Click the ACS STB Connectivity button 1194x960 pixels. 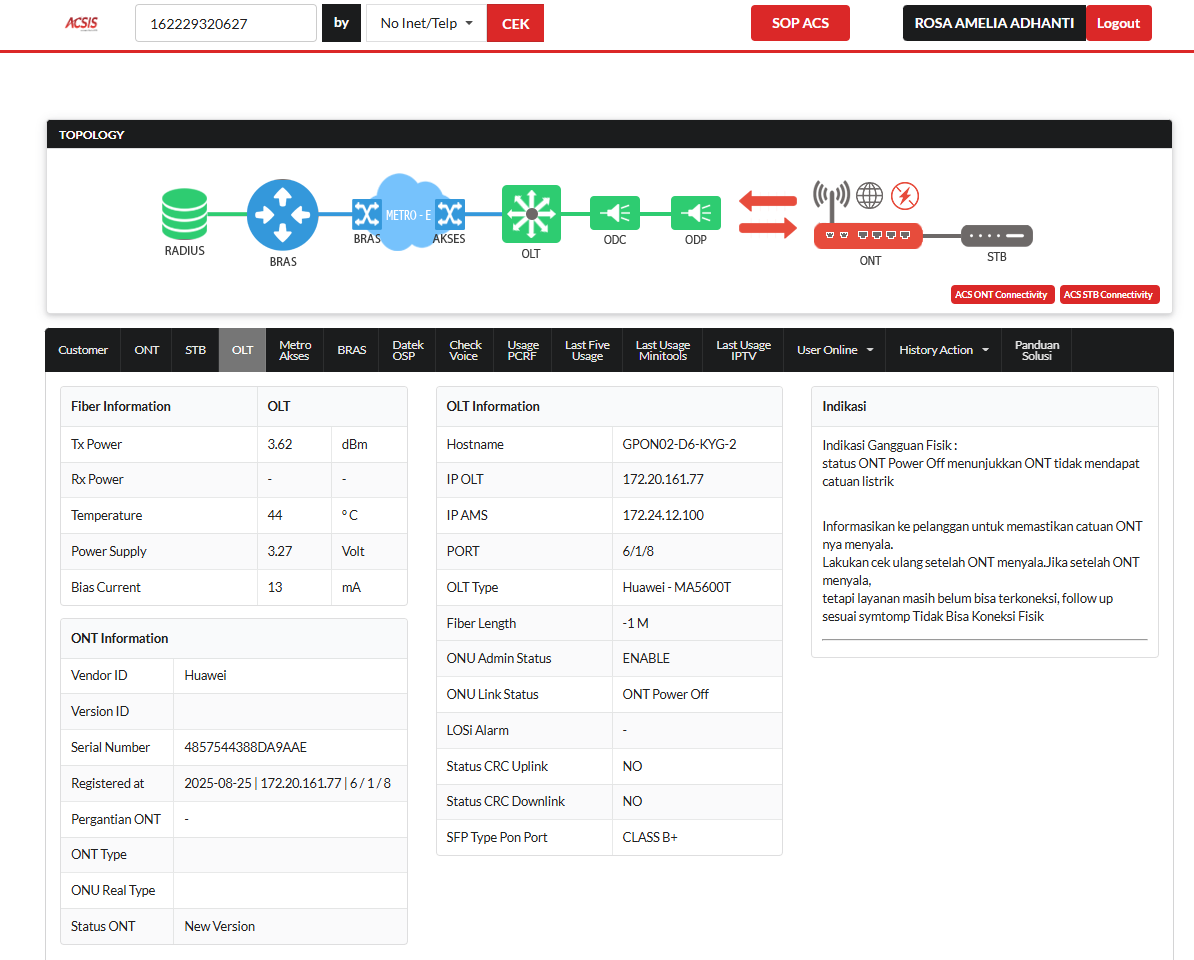pyautogui.click(x=1109, y=295)
